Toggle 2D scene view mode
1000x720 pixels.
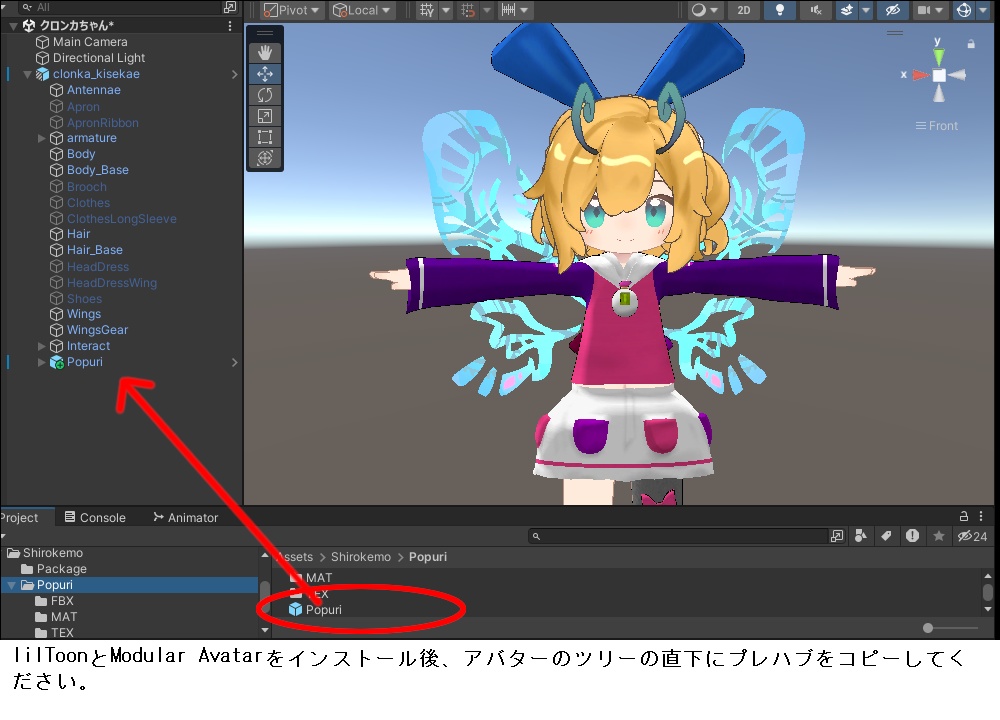pos(744,10)
